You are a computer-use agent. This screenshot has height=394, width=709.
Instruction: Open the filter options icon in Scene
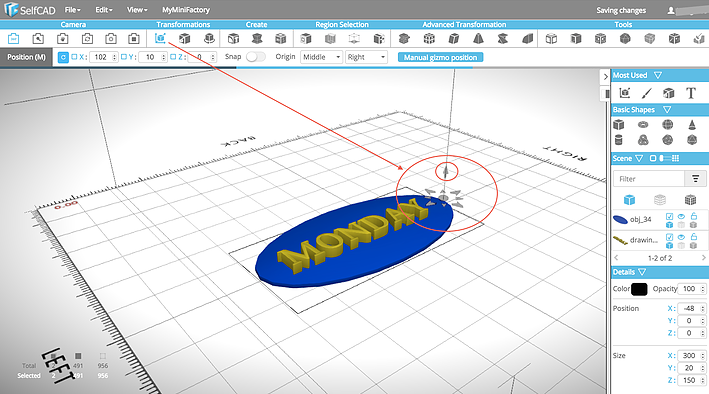point(695,179)
